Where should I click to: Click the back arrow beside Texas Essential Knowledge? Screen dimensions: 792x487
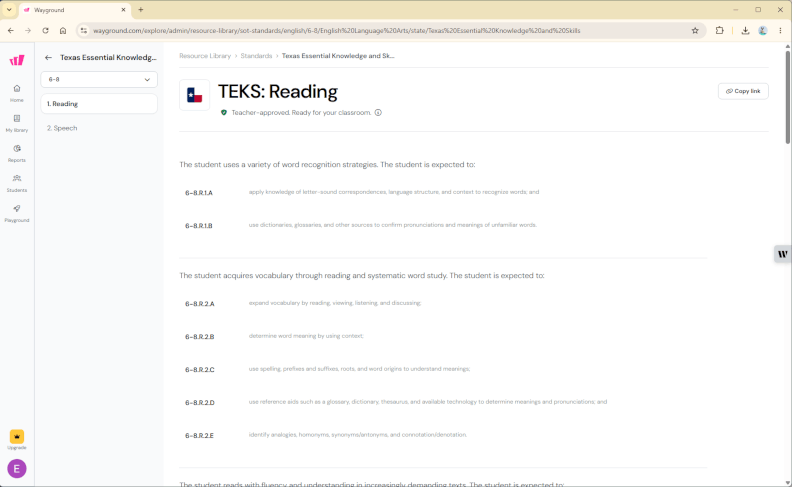pos(48,58)
